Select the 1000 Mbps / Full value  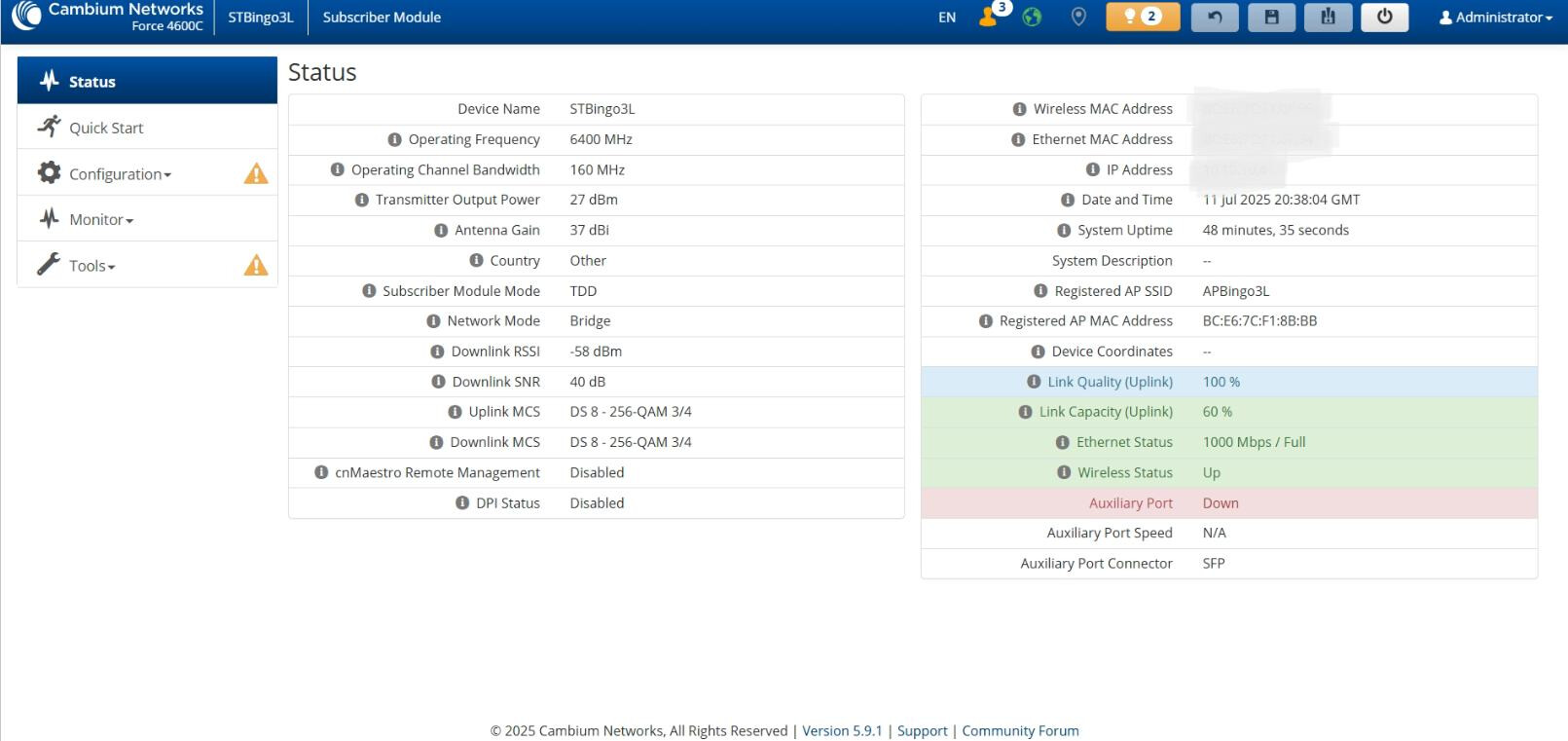1254,442
